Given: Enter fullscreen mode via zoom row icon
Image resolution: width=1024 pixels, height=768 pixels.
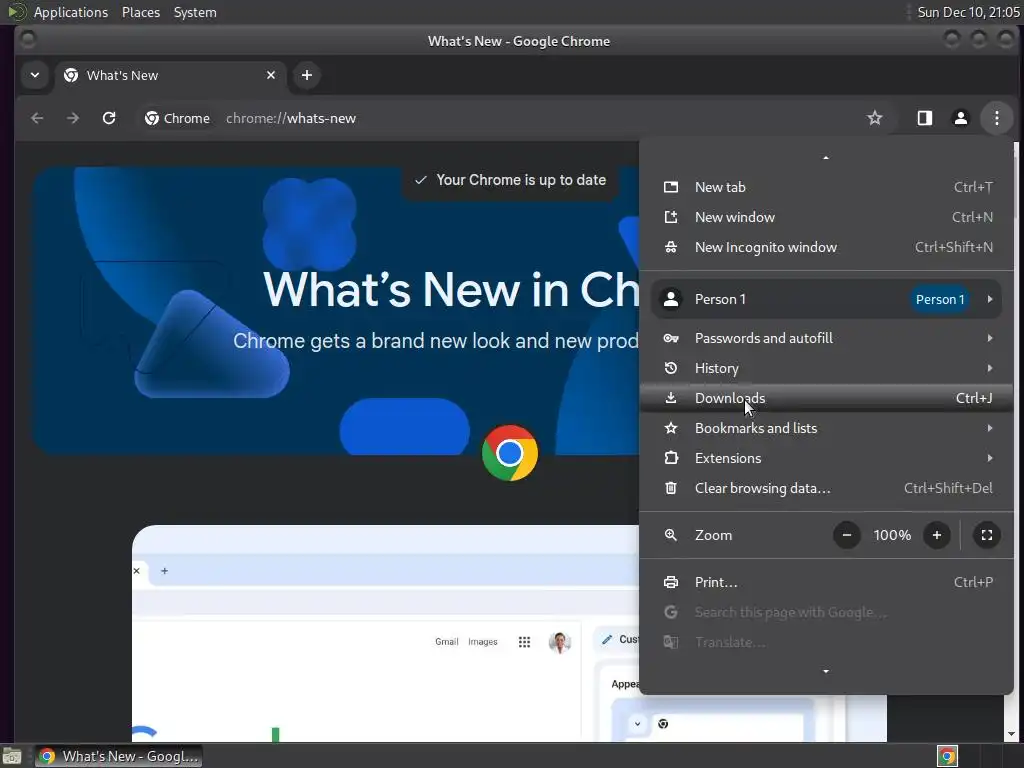Looking at the screenshot, I should [x=987, y=536].
